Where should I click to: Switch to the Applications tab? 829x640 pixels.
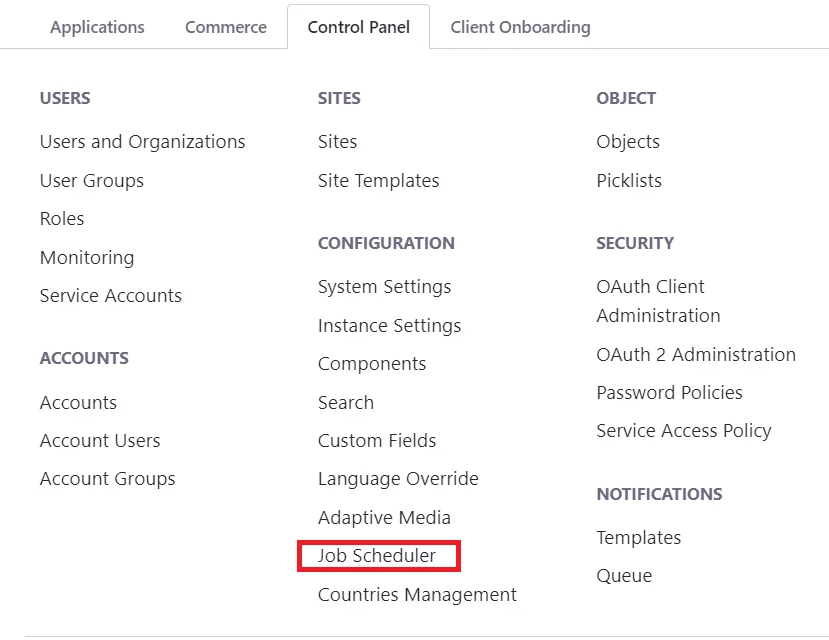97,27
